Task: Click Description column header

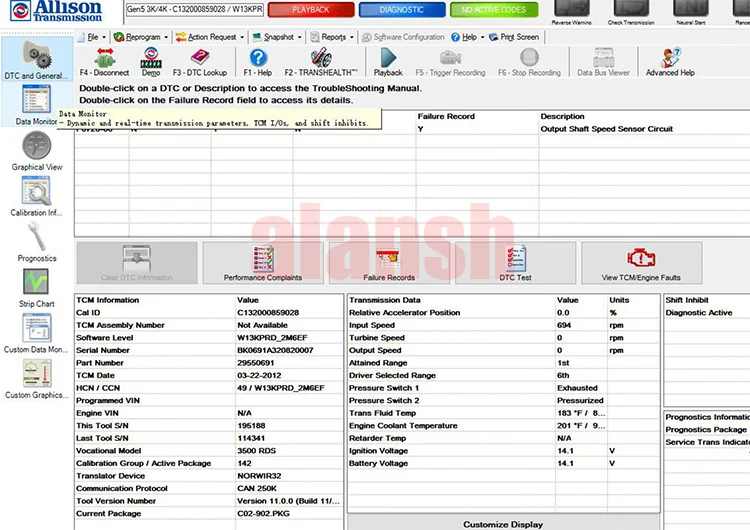Action: [562, 116]
